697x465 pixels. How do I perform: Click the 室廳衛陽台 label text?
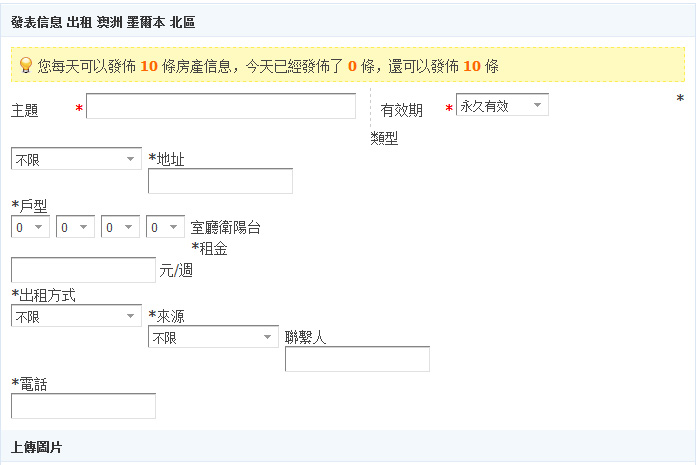click(226, 228)
